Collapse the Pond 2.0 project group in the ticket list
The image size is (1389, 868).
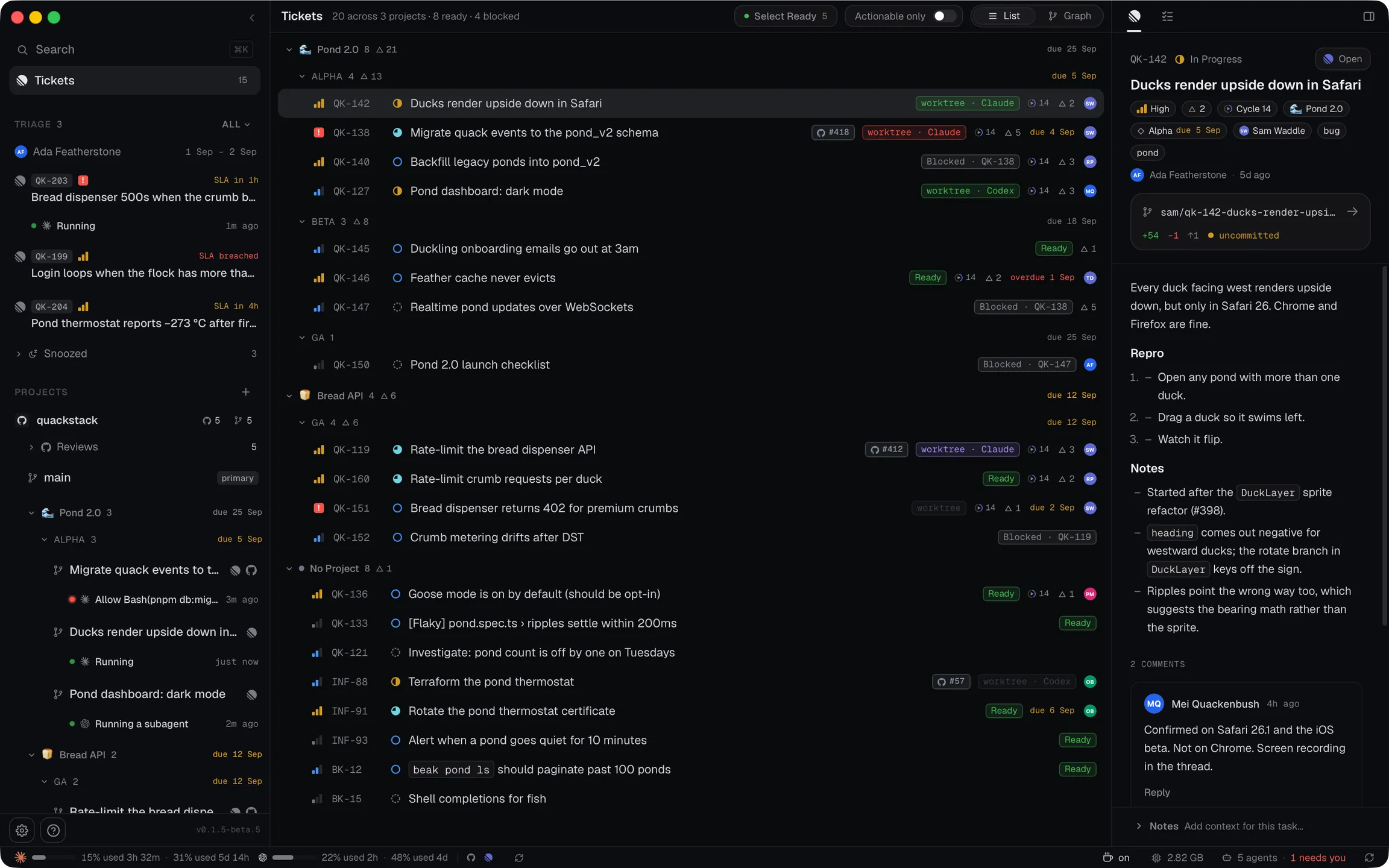289,49
